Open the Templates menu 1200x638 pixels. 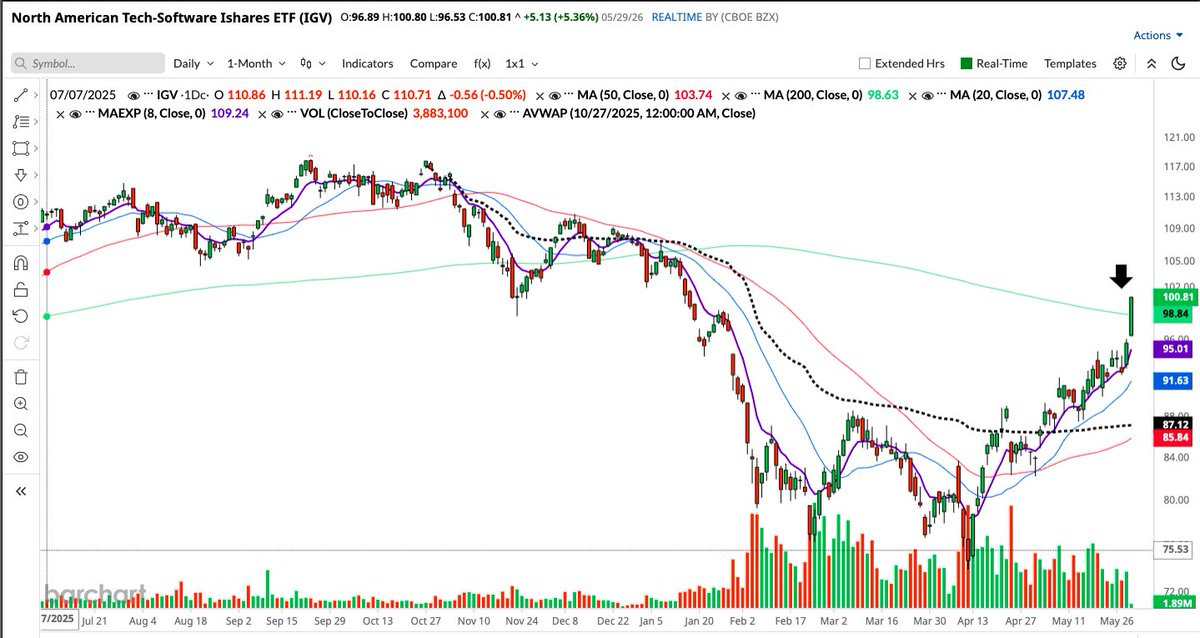(1070, 63)
